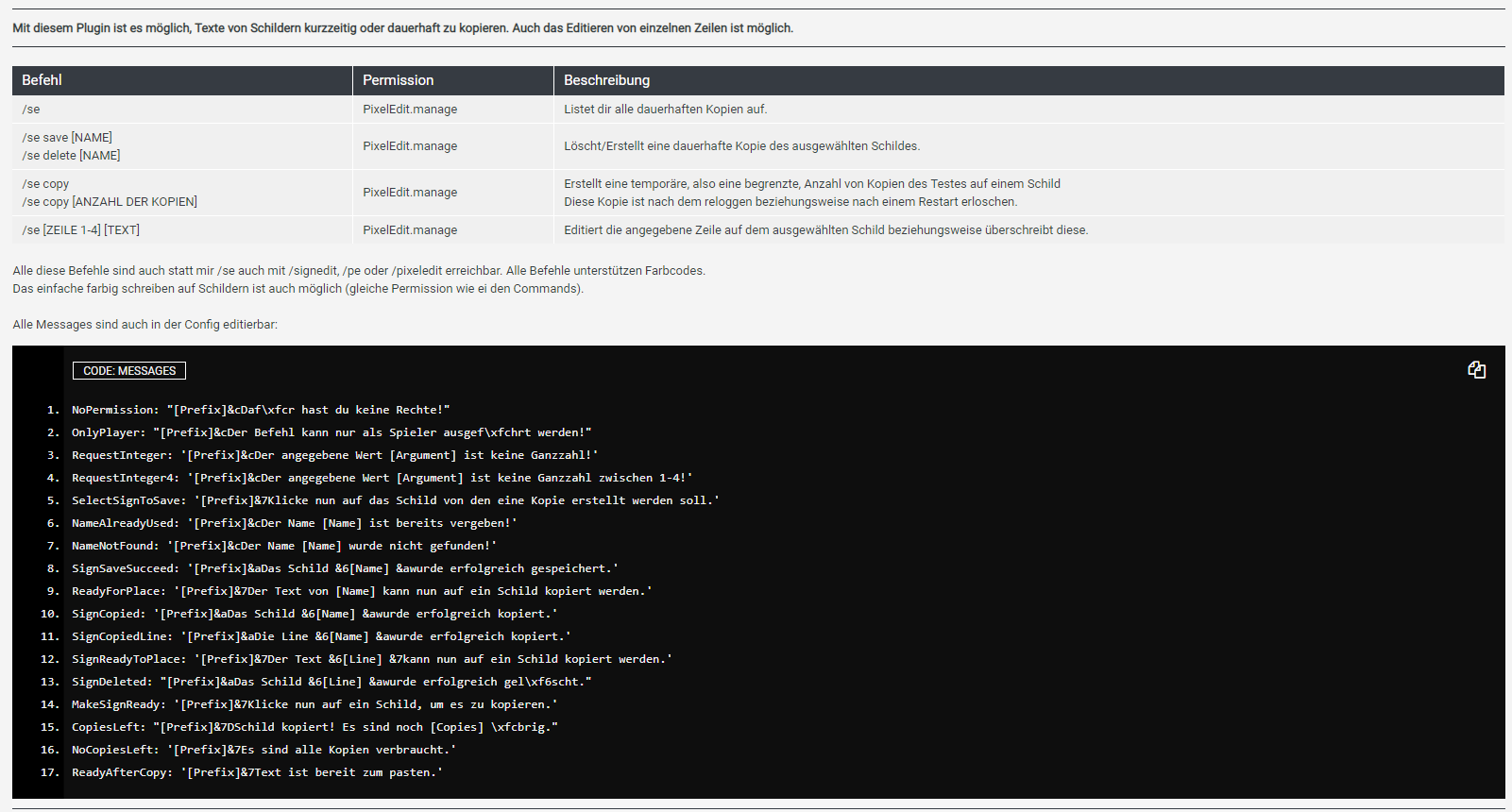The image size is (1512, 812).
Task: Select the Befehl column header
Action: pos(182,80)
